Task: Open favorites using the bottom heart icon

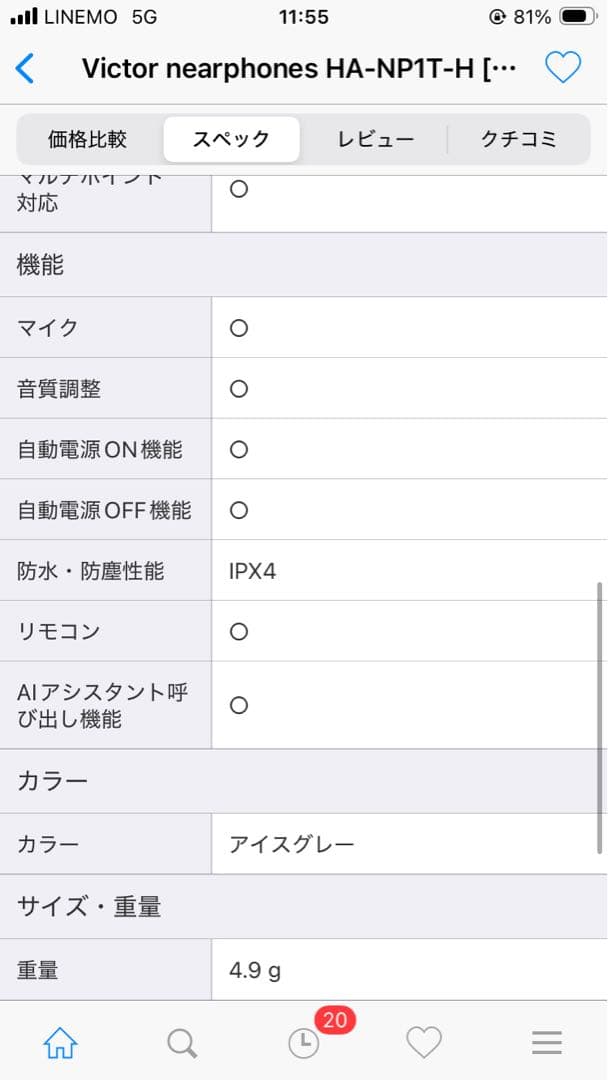Action: pyautogui.click(x=425, y=1042)
